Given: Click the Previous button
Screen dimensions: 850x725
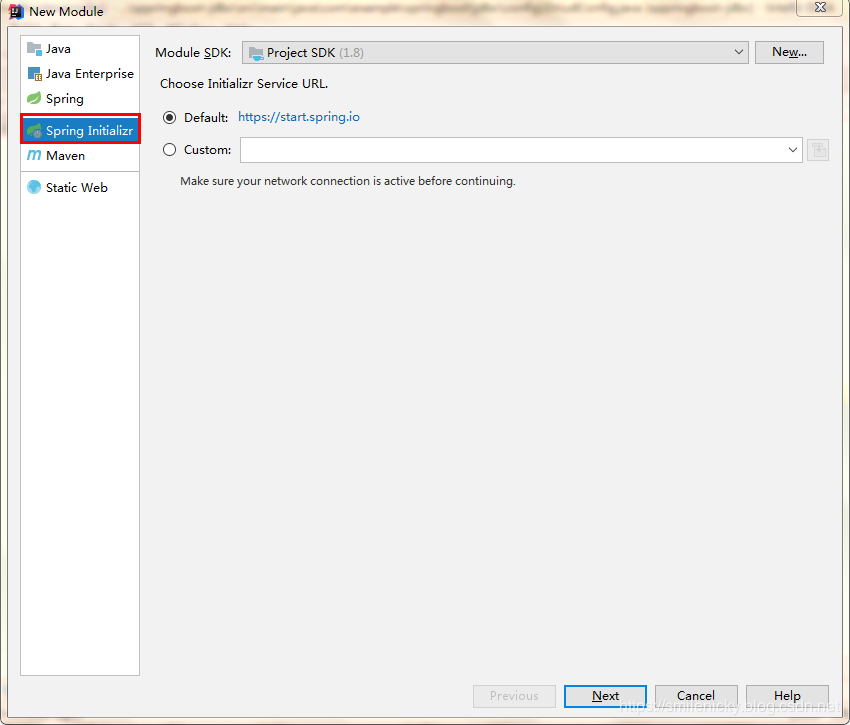Looking at the screenshot, I should (514, 696).
